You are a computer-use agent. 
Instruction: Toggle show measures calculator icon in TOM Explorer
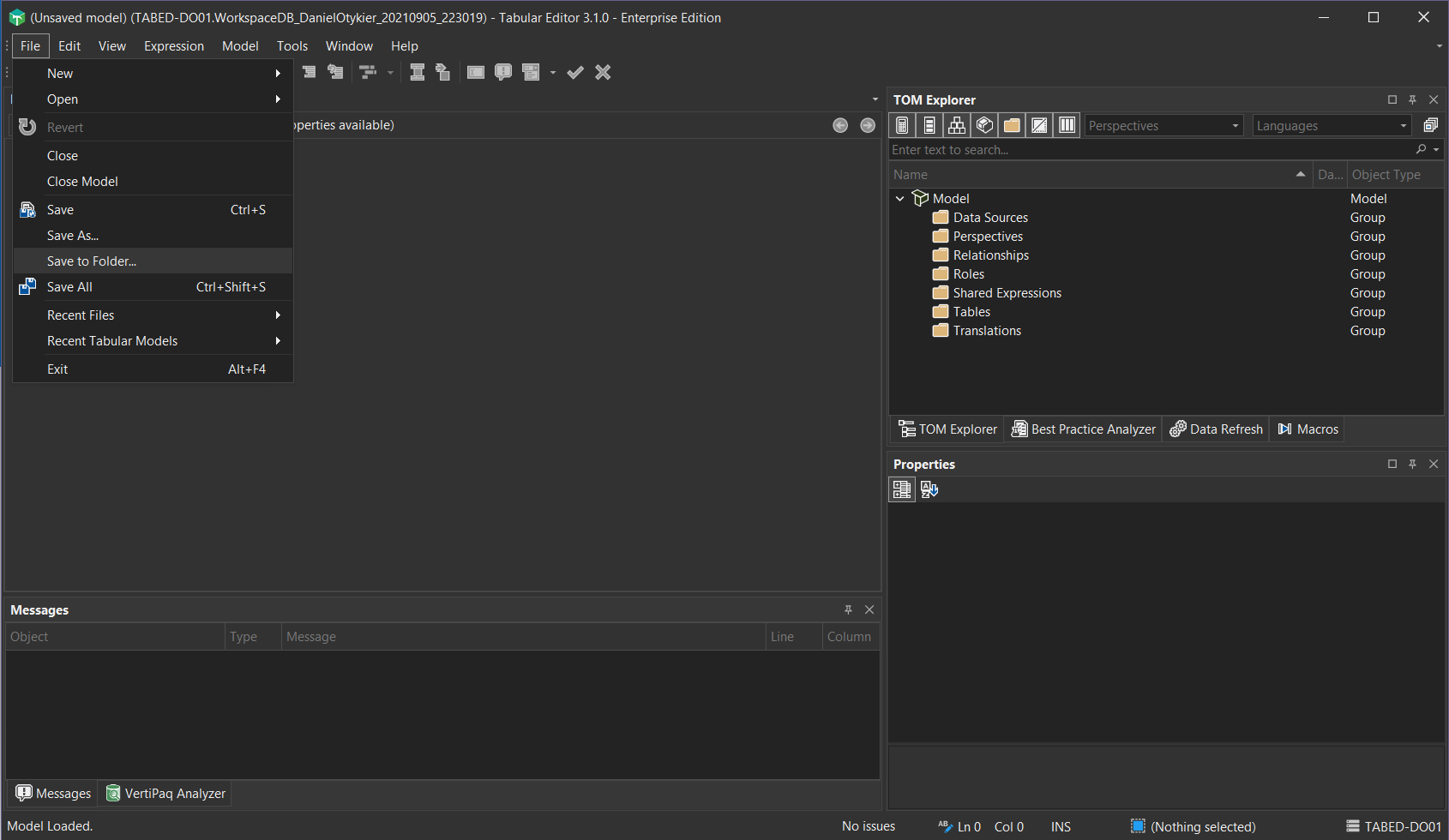902,125
